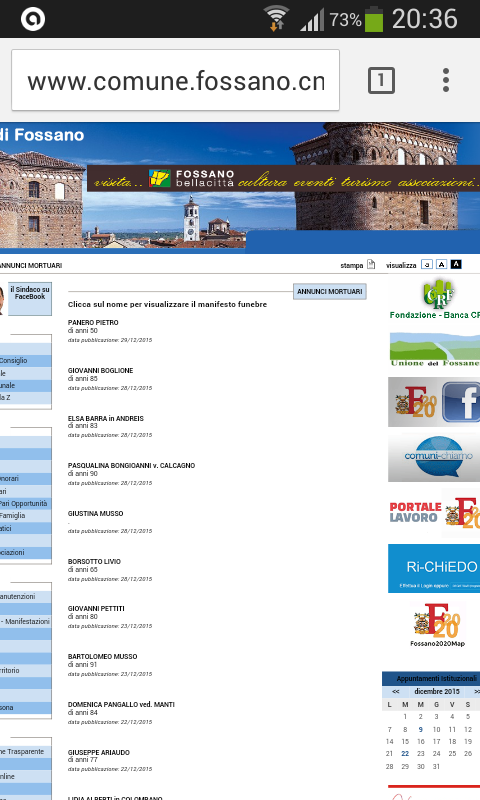The width and height of the screenshot is (480, 800).
Task: Open the browser three-dot overflow menu
Action: click(x=446, y=80)
